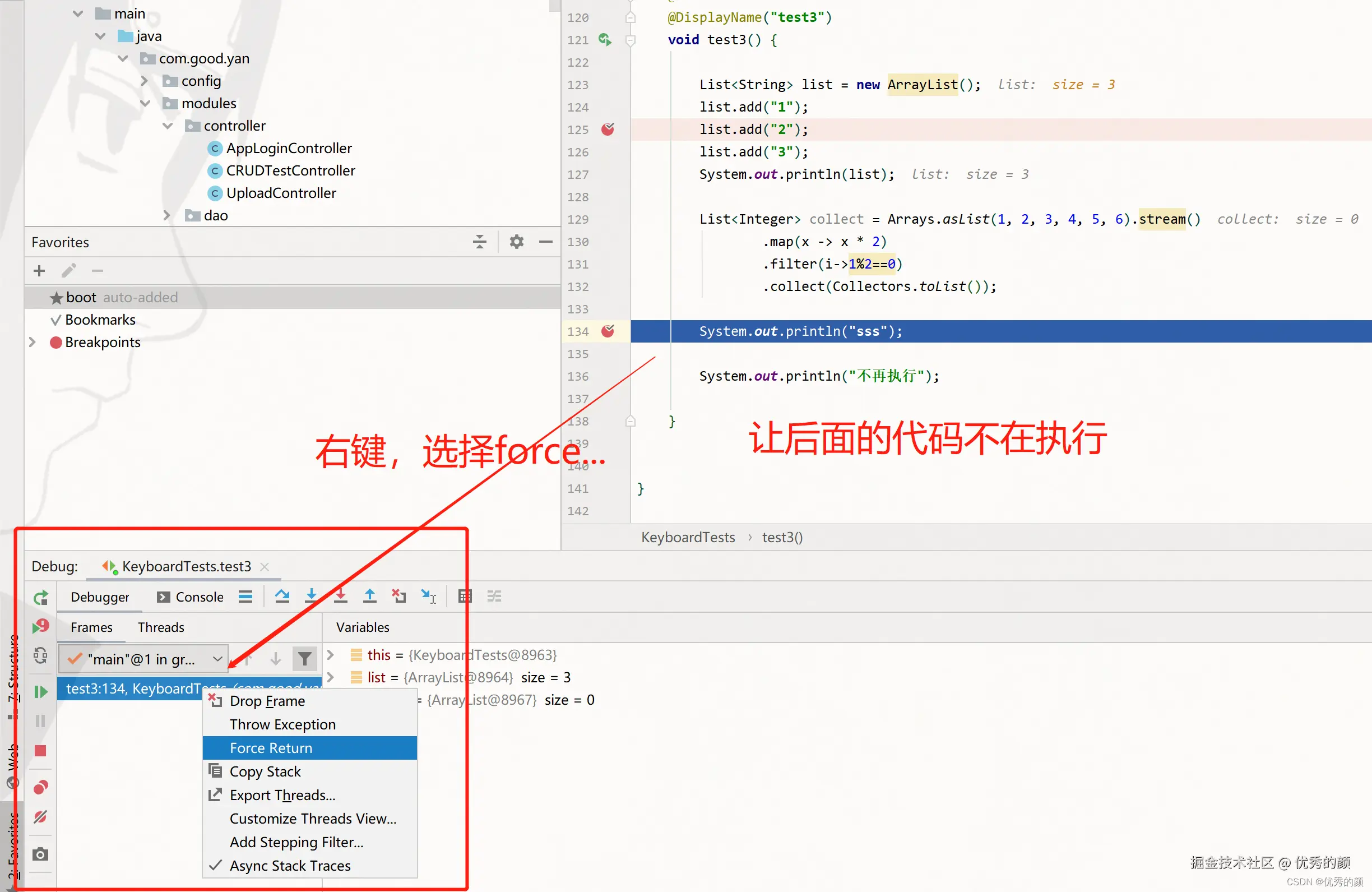Click the Step Out arrow icon
Screen dimensions: 1372x892
coord(369,596)
